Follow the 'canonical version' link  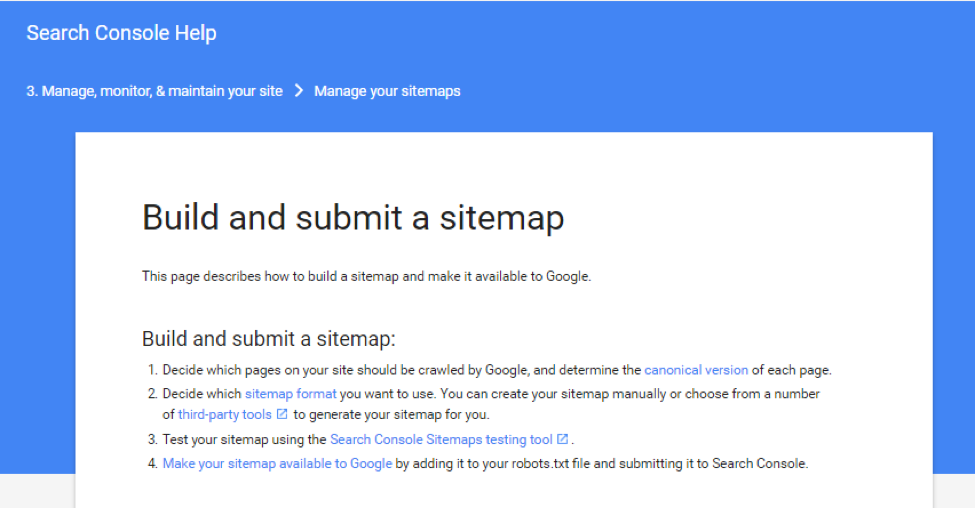coord(696,370)
